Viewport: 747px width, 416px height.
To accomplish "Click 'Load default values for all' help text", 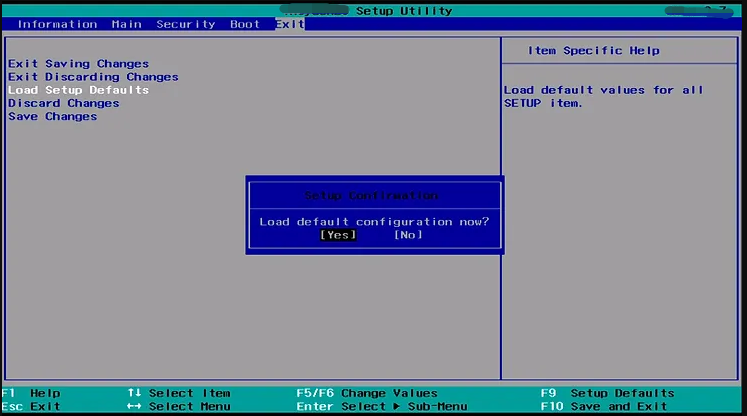I will pyautogui.click(x=604, y=90).
